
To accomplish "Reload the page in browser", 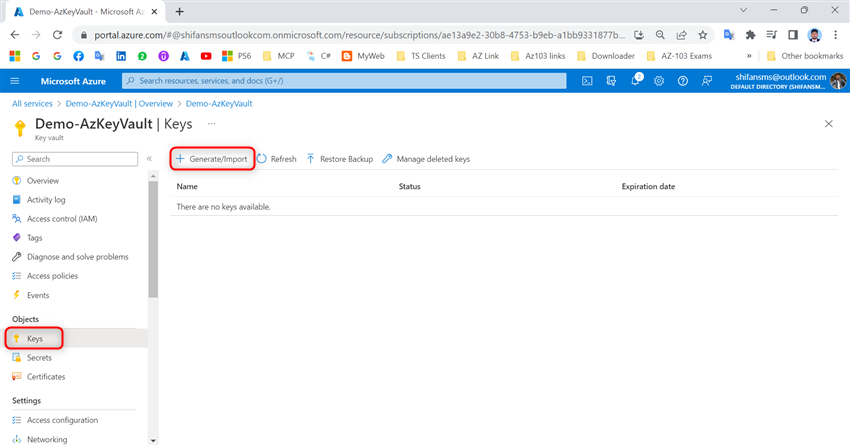I will pyautogui.click(x=57, y=35).
